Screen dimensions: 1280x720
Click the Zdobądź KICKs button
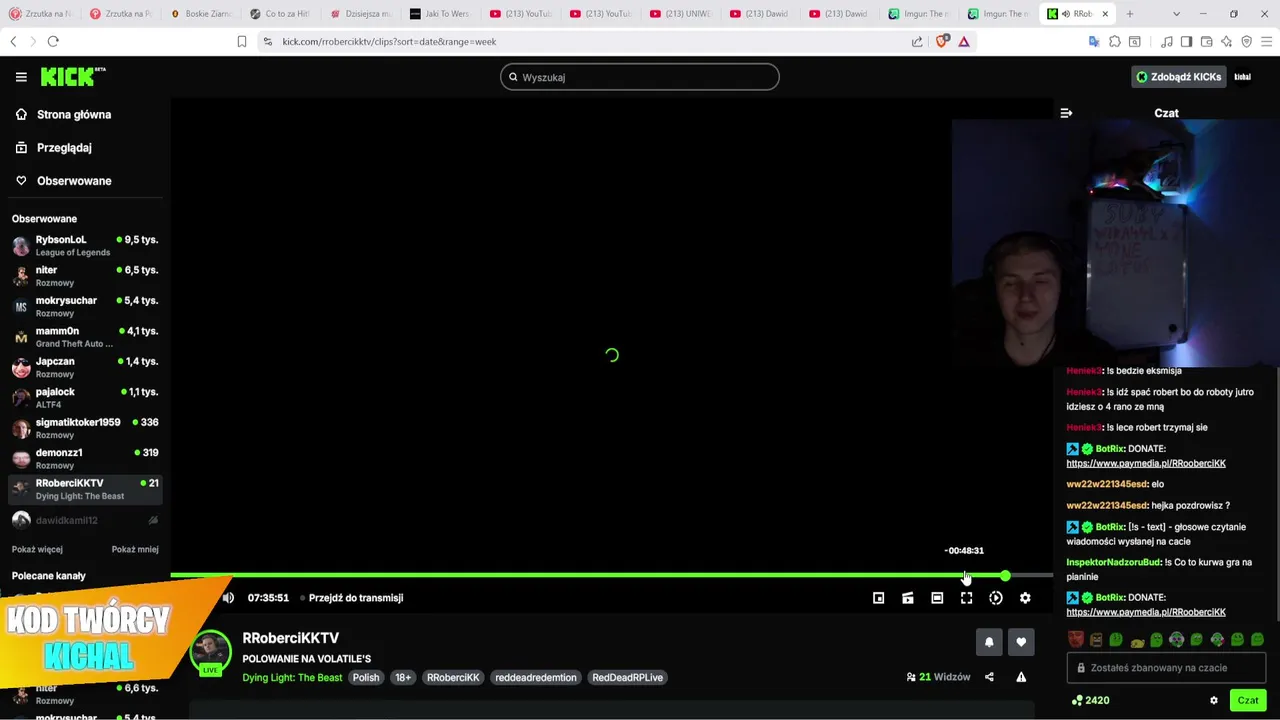click(x=1178, y=77)
